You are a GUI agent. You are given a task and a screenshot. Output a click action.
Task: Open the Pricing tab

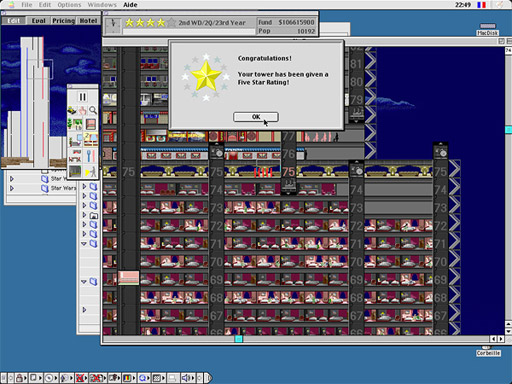63,21
